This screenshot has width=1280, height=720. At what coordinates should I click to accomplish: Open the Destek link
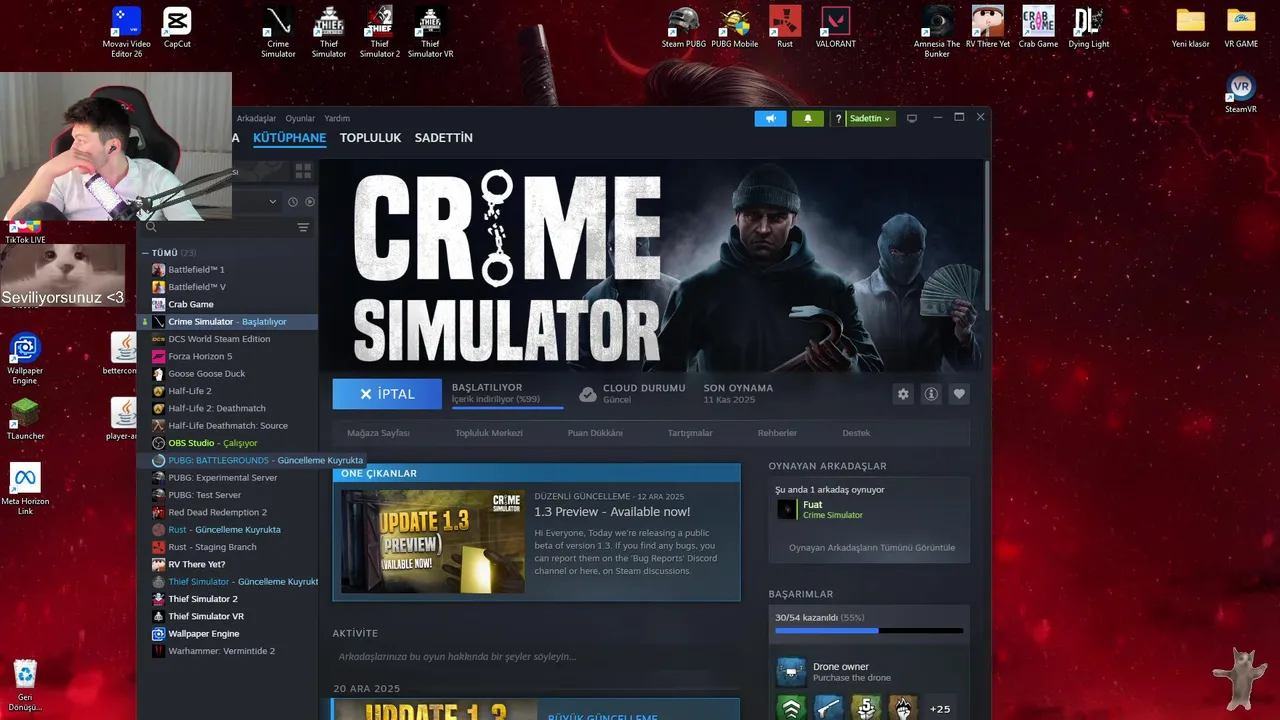[856, 433]
